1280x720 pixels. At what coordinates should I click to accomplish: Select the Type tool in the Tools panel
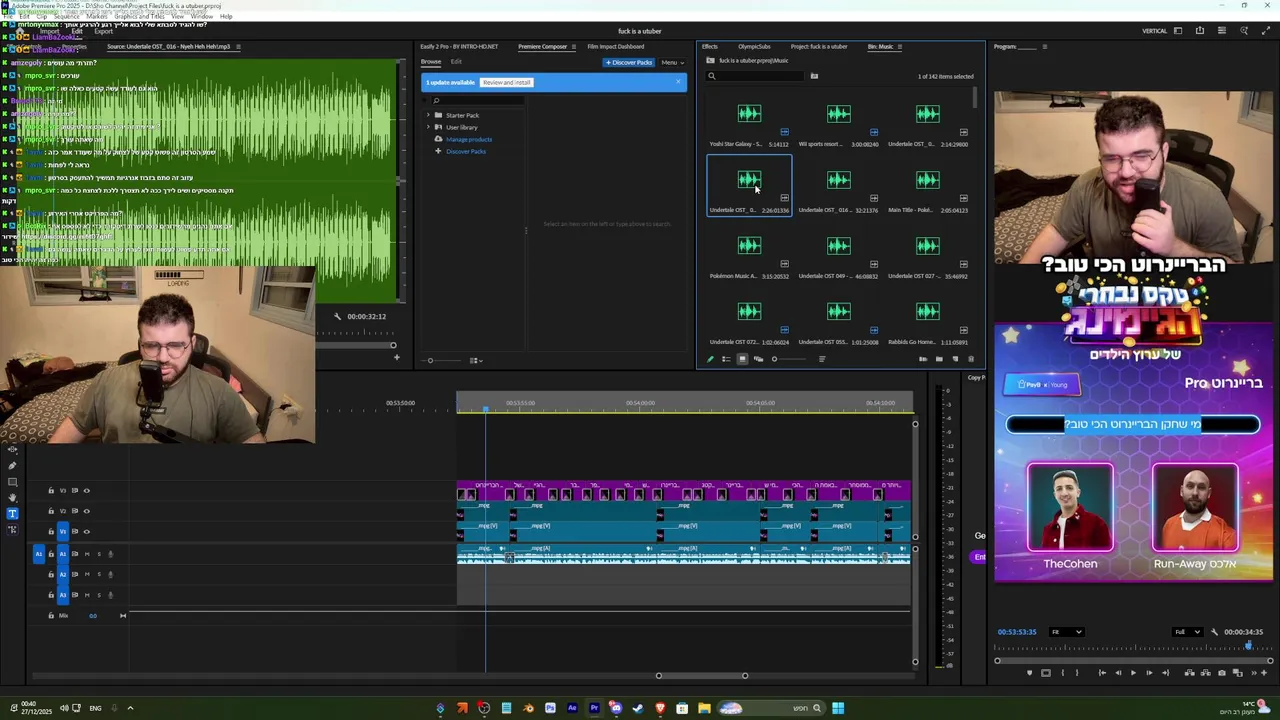tap(12, 514)
